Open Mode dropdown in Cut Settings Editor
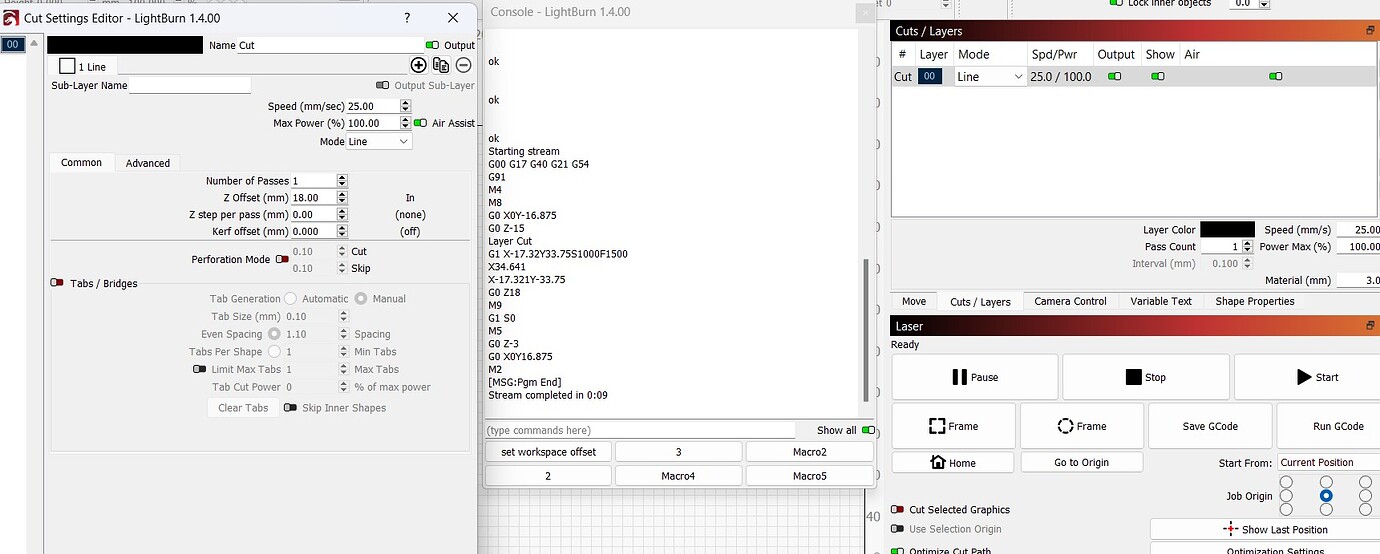1380x554 pixels. click(379, 141)
